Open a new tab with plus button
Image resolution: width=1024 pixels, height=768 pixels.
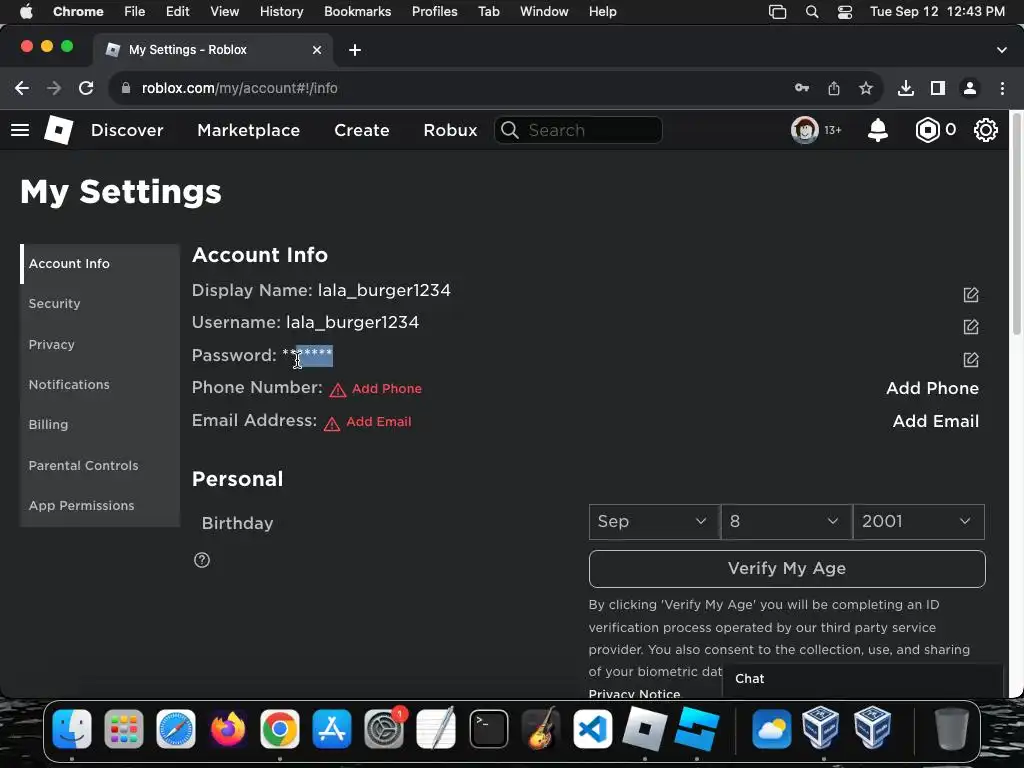pos(355,50)
